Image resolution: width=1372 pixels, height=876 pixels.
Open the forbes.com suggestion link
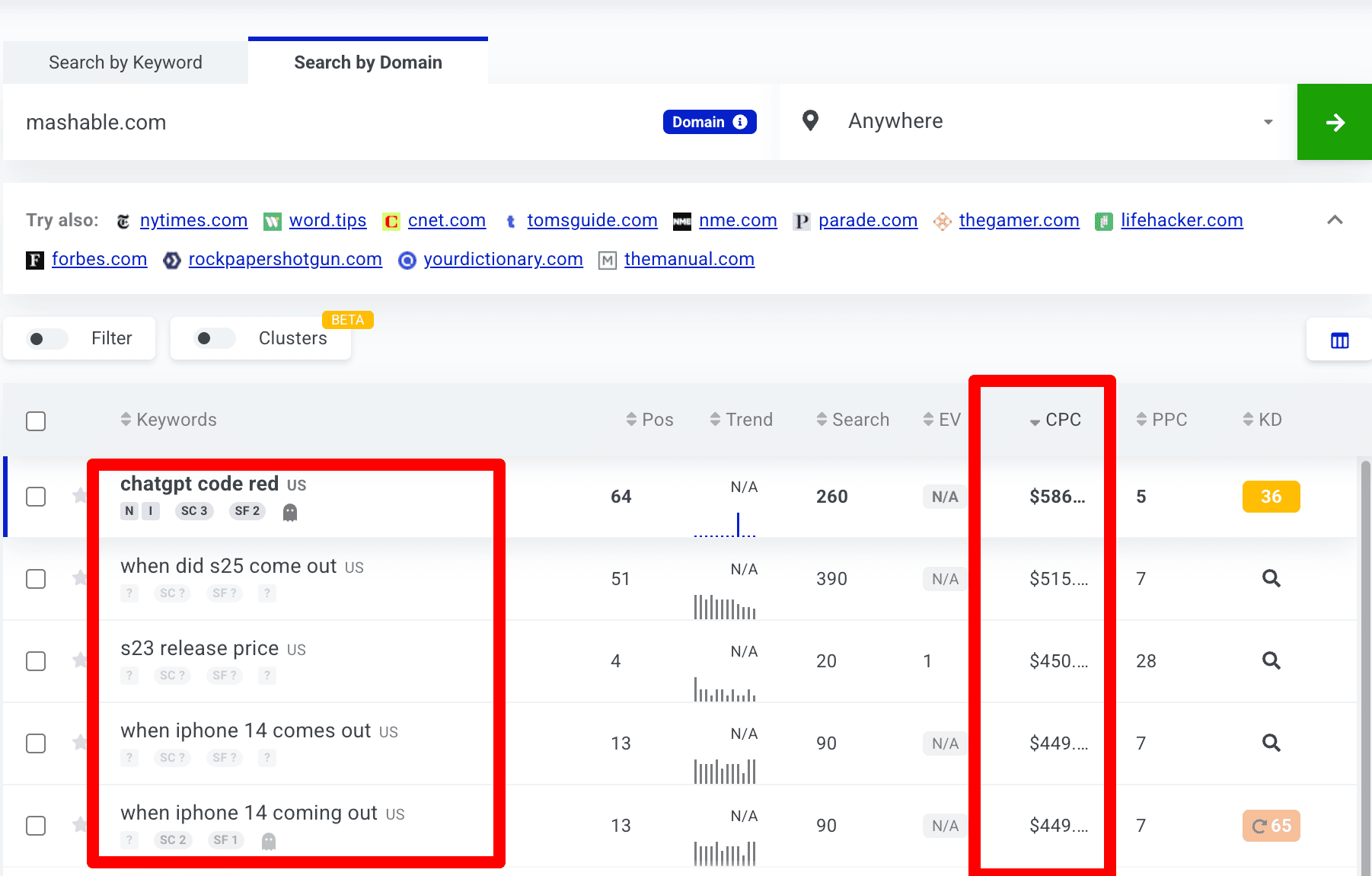tap(99, 259)
